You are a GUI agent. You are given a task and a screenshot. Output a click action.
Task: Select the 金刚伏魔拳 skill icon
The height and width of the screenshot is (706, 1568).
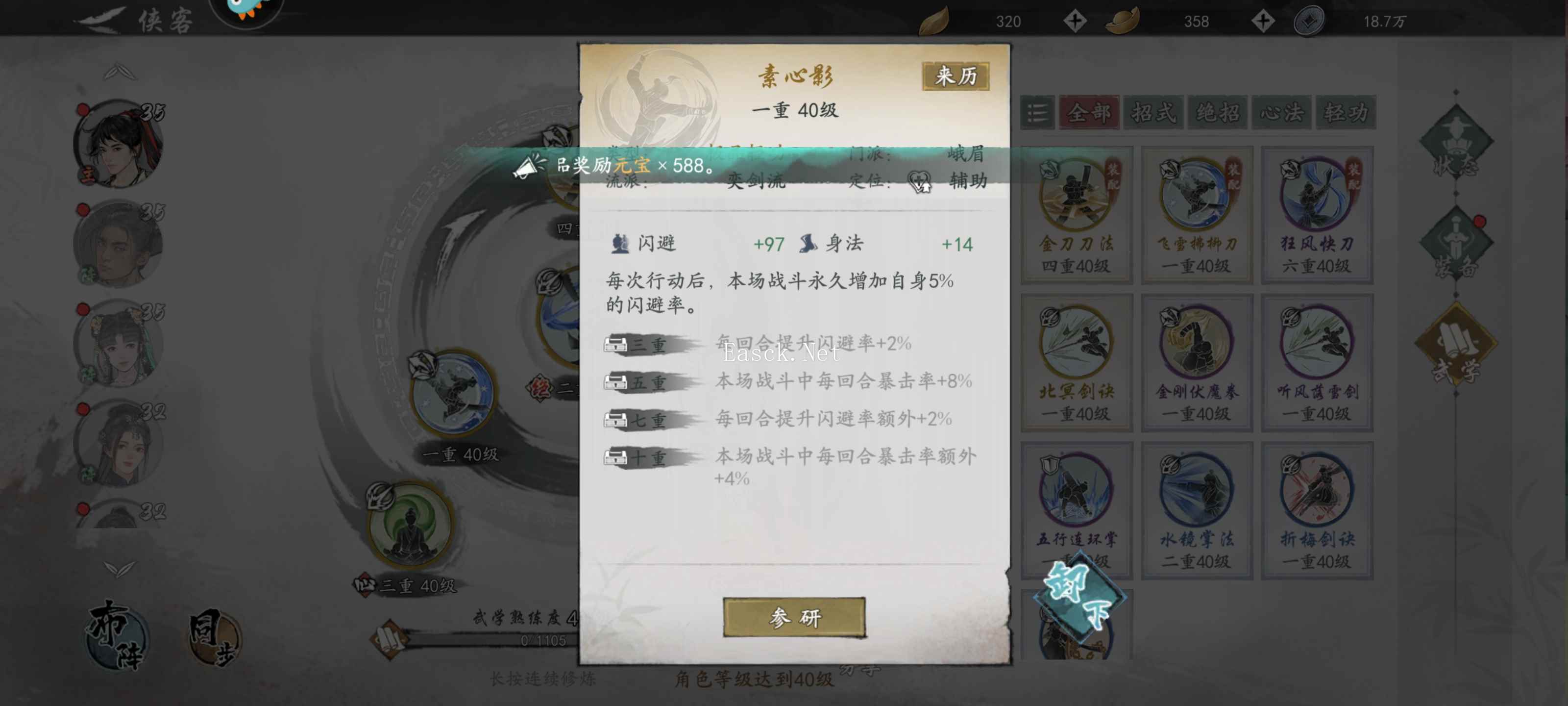1196,342
